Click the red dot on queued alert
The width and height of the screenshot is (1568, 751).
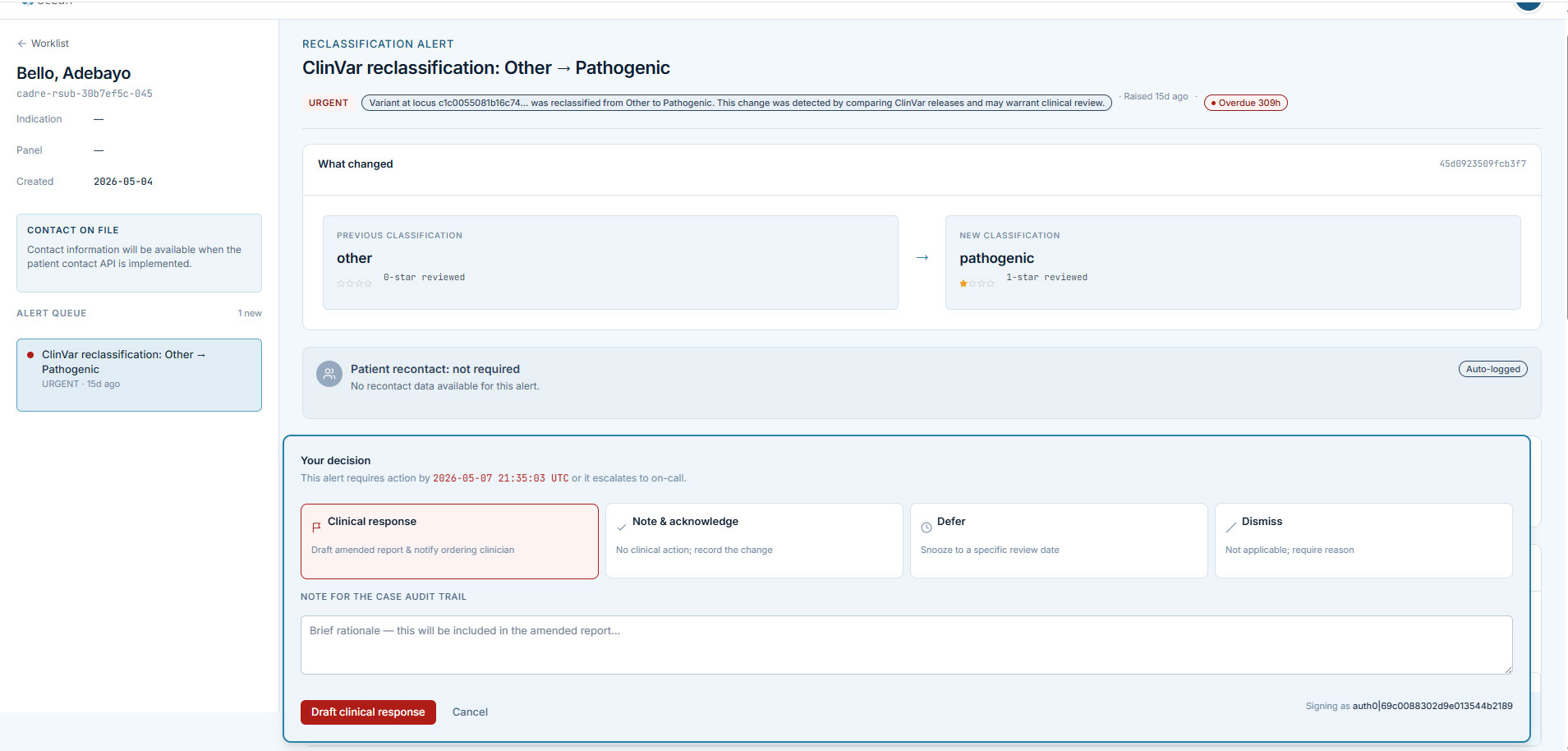pyautogui.click(x=30, y=355)
